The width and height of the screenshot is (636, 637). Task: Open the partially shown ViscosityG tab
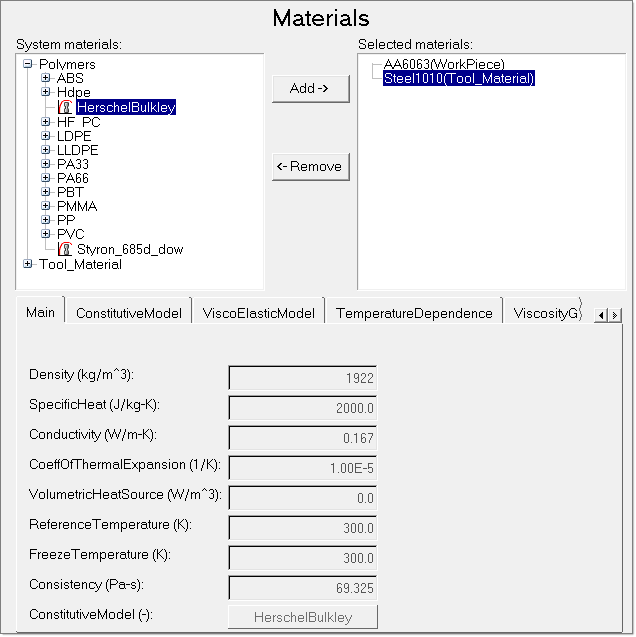tap(544, 313)
